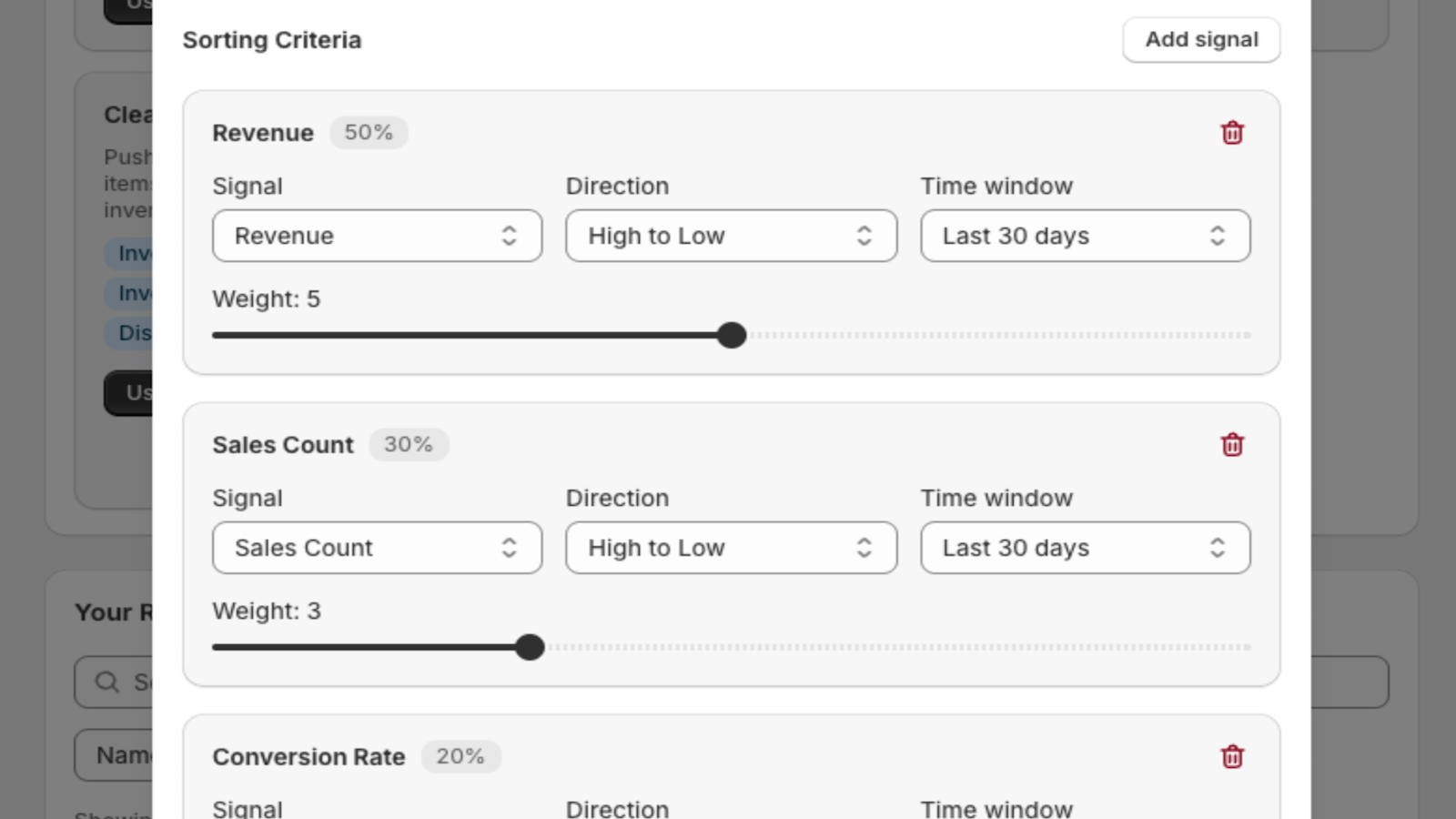This screenshot has height=819, width=1456.
Task: Delete the Revenue sorting signal
Action: pyautogui.click(x=1232, y=133)
